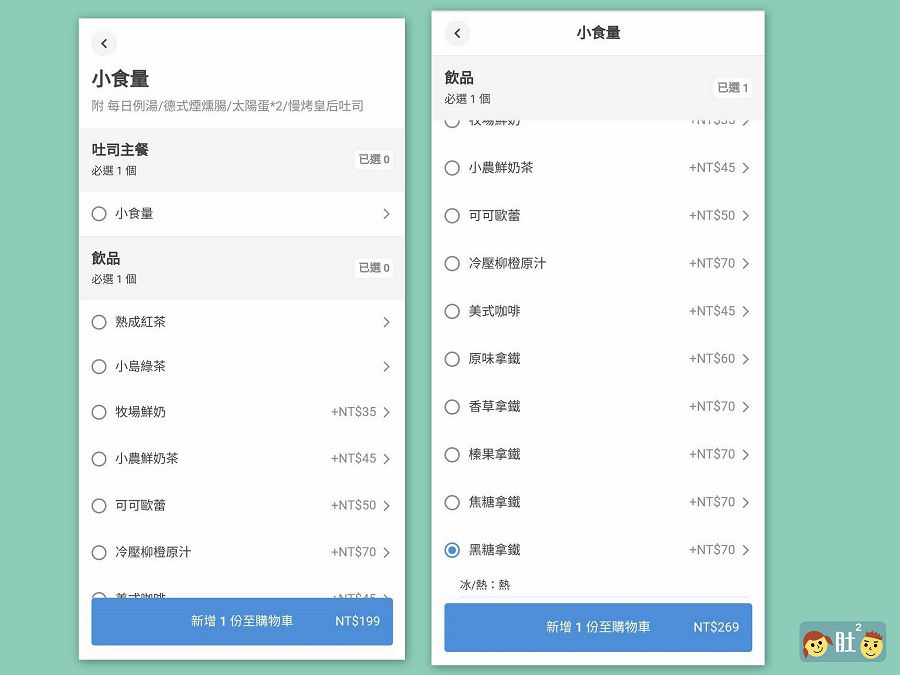Image resolution: width=900 pixels, height=675 pixels.
Task: Select 小農鮮奶茶 radio in right screen
Action: pos(452,168)
